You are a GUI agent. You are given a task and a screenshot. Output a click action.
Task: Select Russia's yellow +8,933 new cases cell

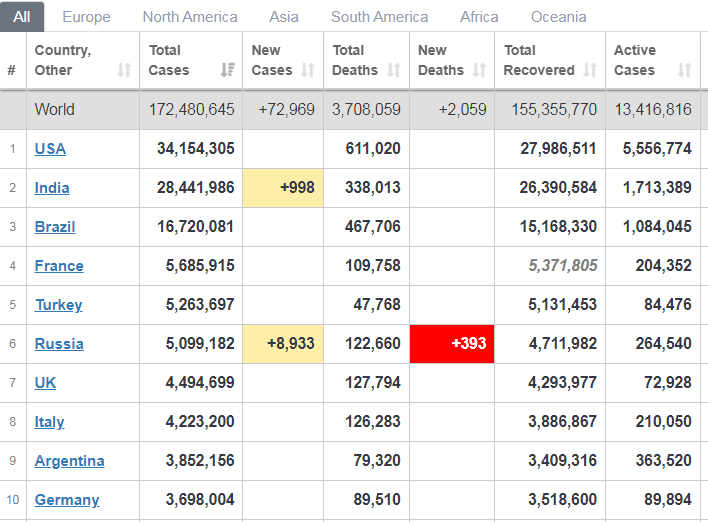coord(283,344)
